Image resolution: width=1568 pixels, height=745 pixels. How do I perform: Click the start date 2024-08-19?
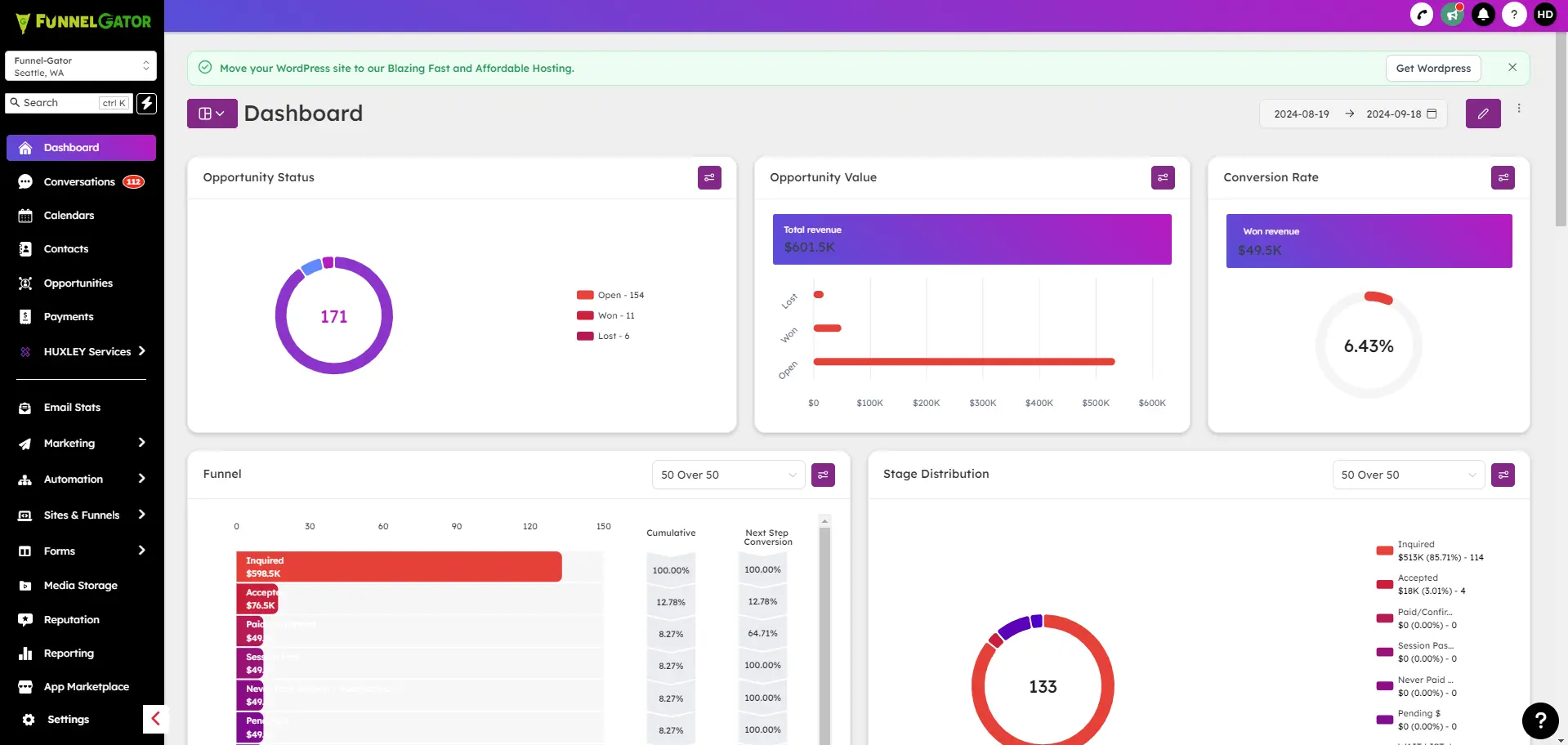coord(1302,114)
